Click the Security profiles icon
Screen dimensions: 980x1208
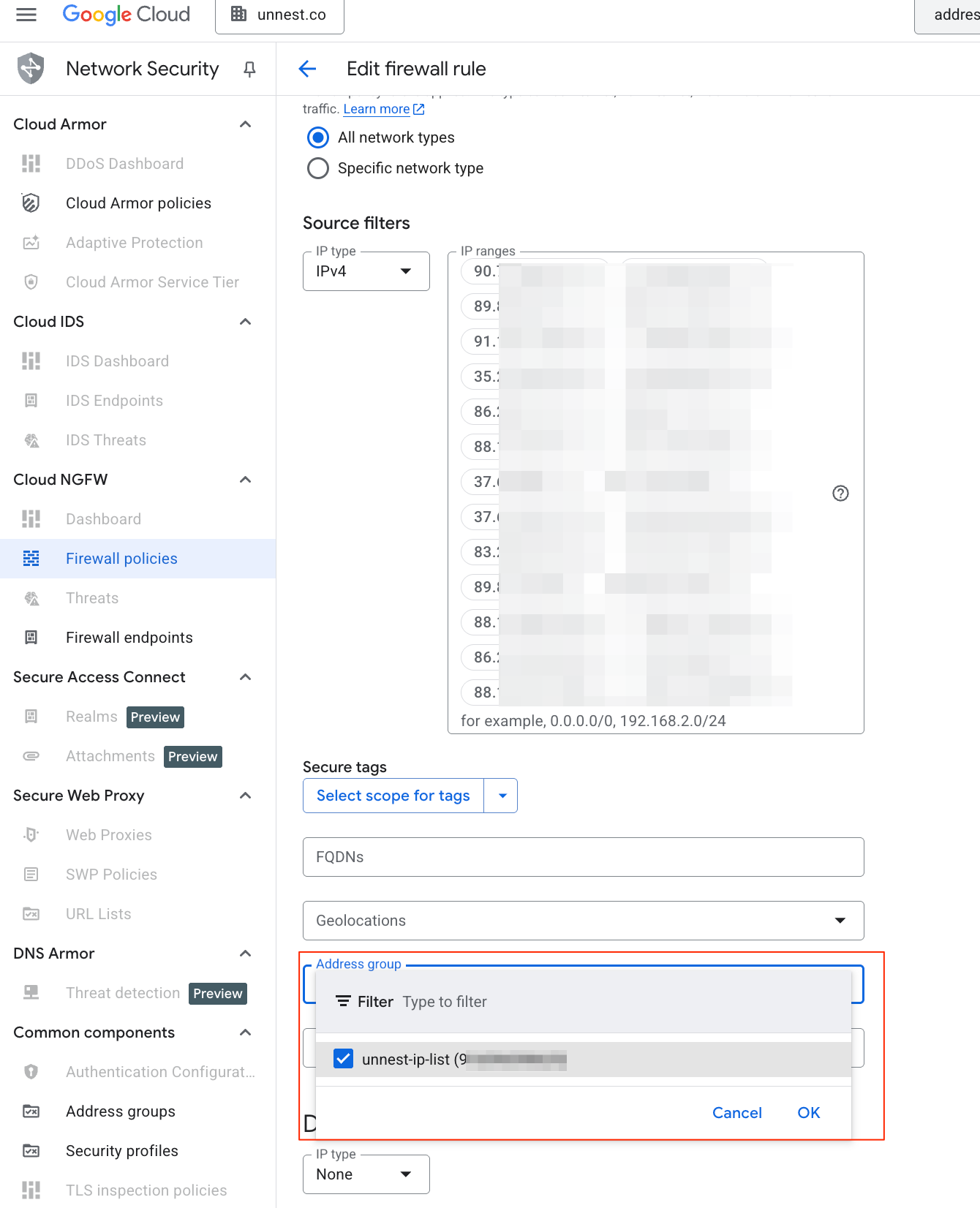click(31, 1151)
